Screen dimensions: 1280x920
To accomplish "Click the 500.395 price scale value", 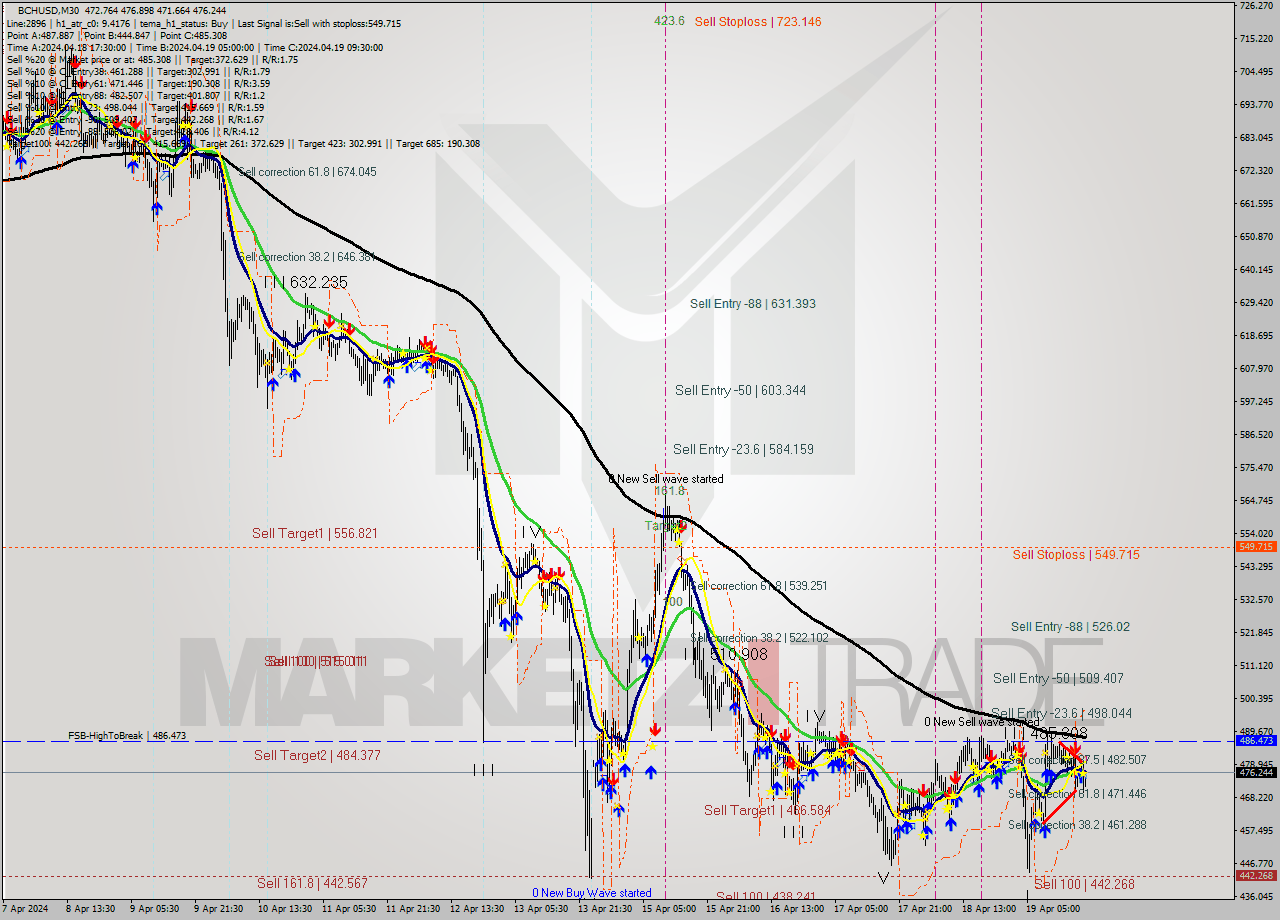I will pyautogui.click(x=1255, y=698).
